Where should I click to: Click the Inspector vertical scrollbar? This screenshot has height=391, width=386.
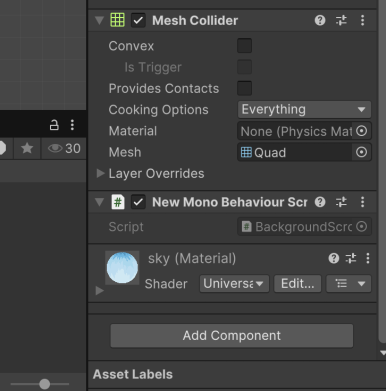[382, 171]
